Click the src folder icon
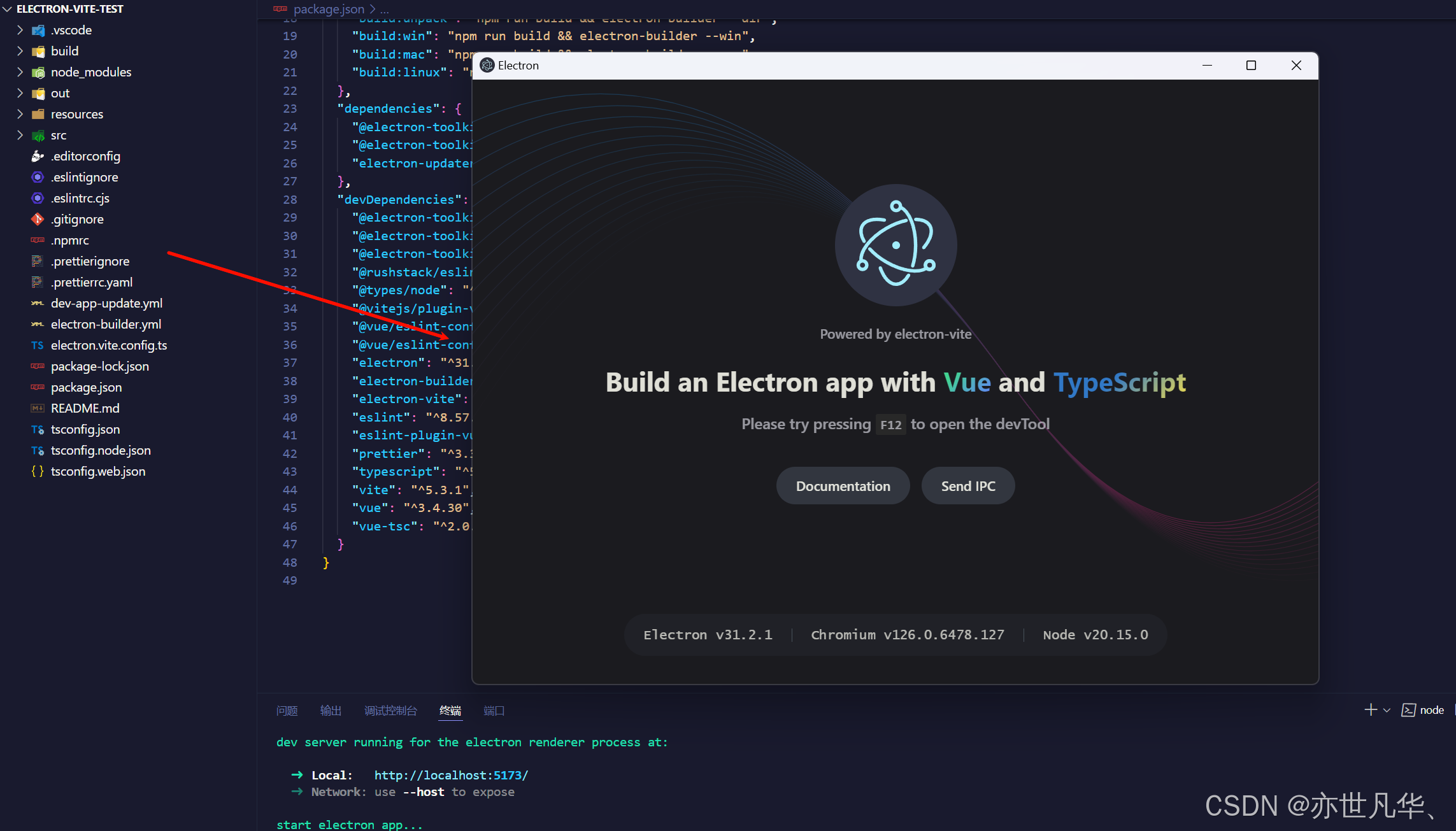 click(38, 136)
